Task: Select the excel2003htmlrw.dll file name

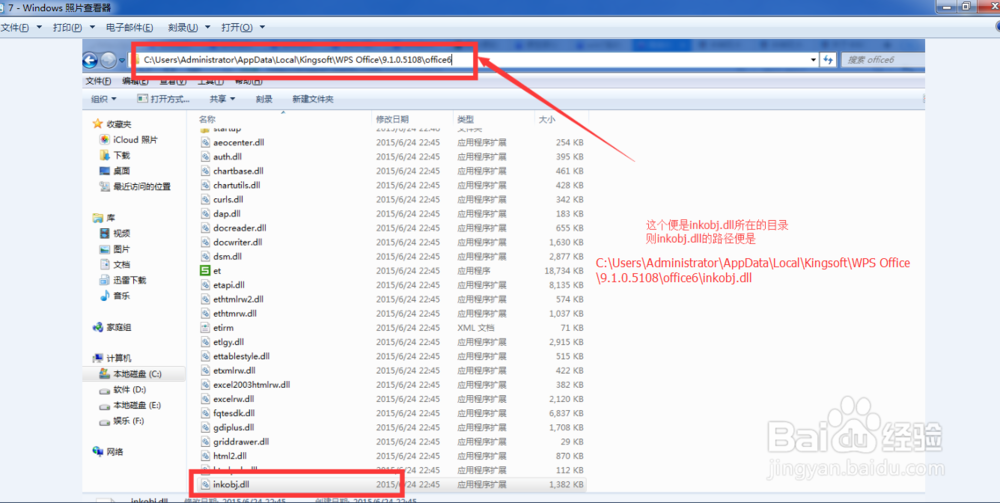Action: 252,384
